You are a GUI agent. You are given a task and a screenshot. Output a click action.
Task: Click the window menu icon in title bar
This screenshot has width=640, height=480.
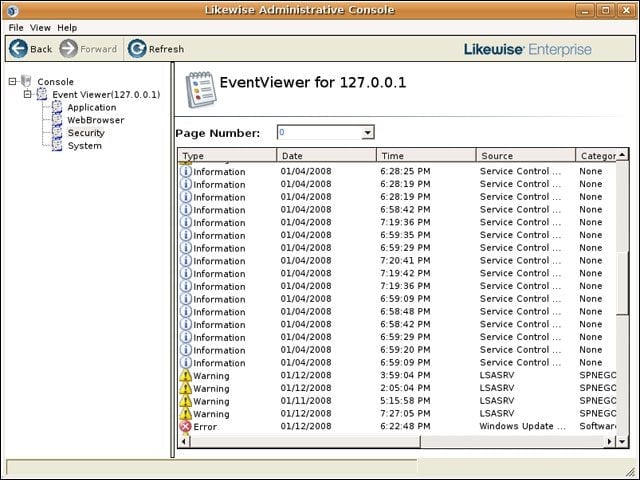coord(13,10)
